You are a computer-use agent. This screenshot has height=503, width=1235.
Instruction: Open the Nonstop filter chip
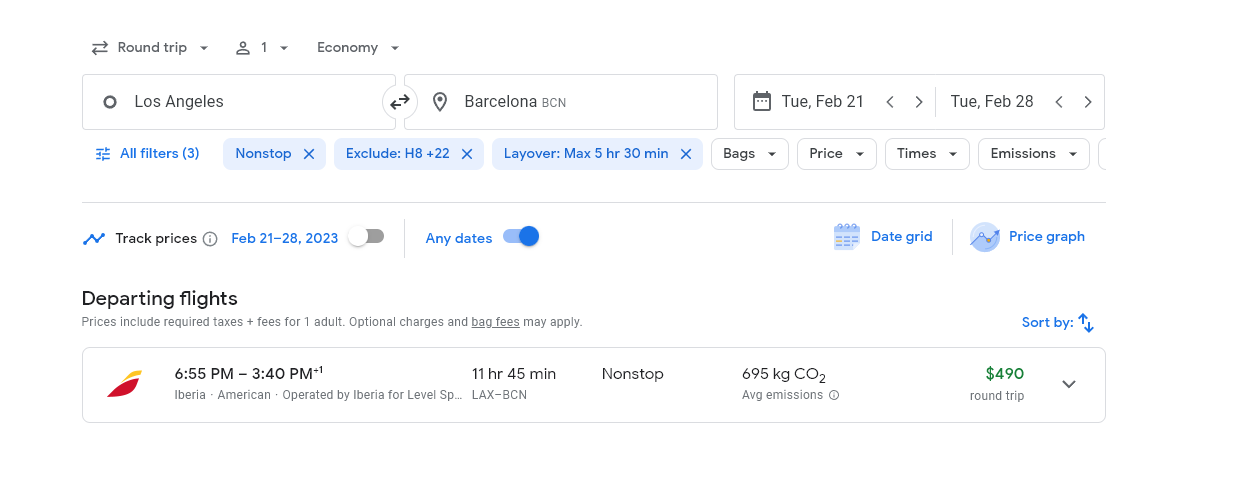pos(263,154)
